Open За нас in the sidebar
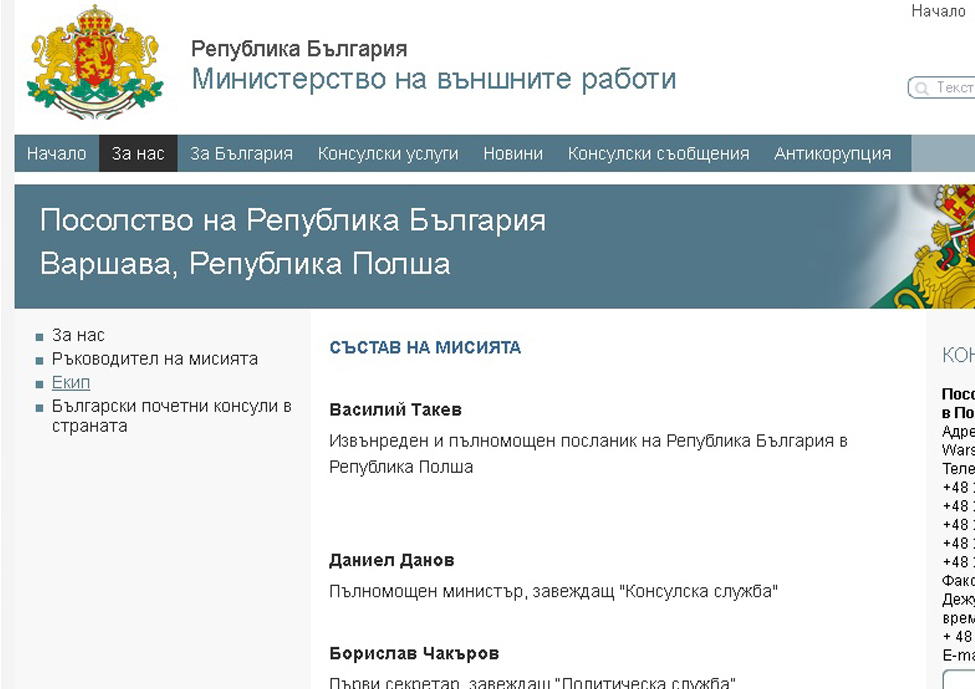The image size is (975, 689). 78,335
